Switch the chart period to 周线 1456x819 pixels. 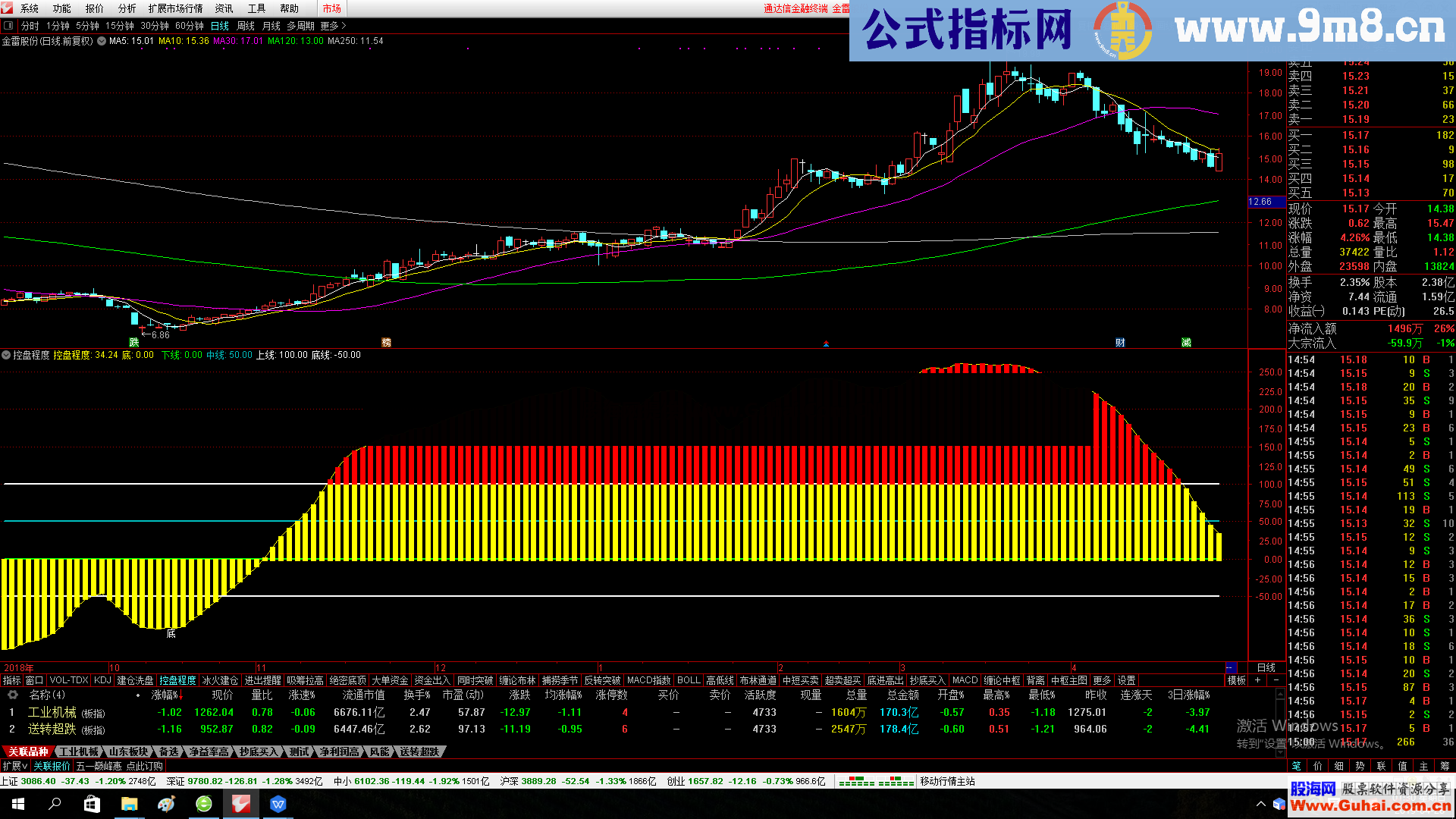pos(244,25)
